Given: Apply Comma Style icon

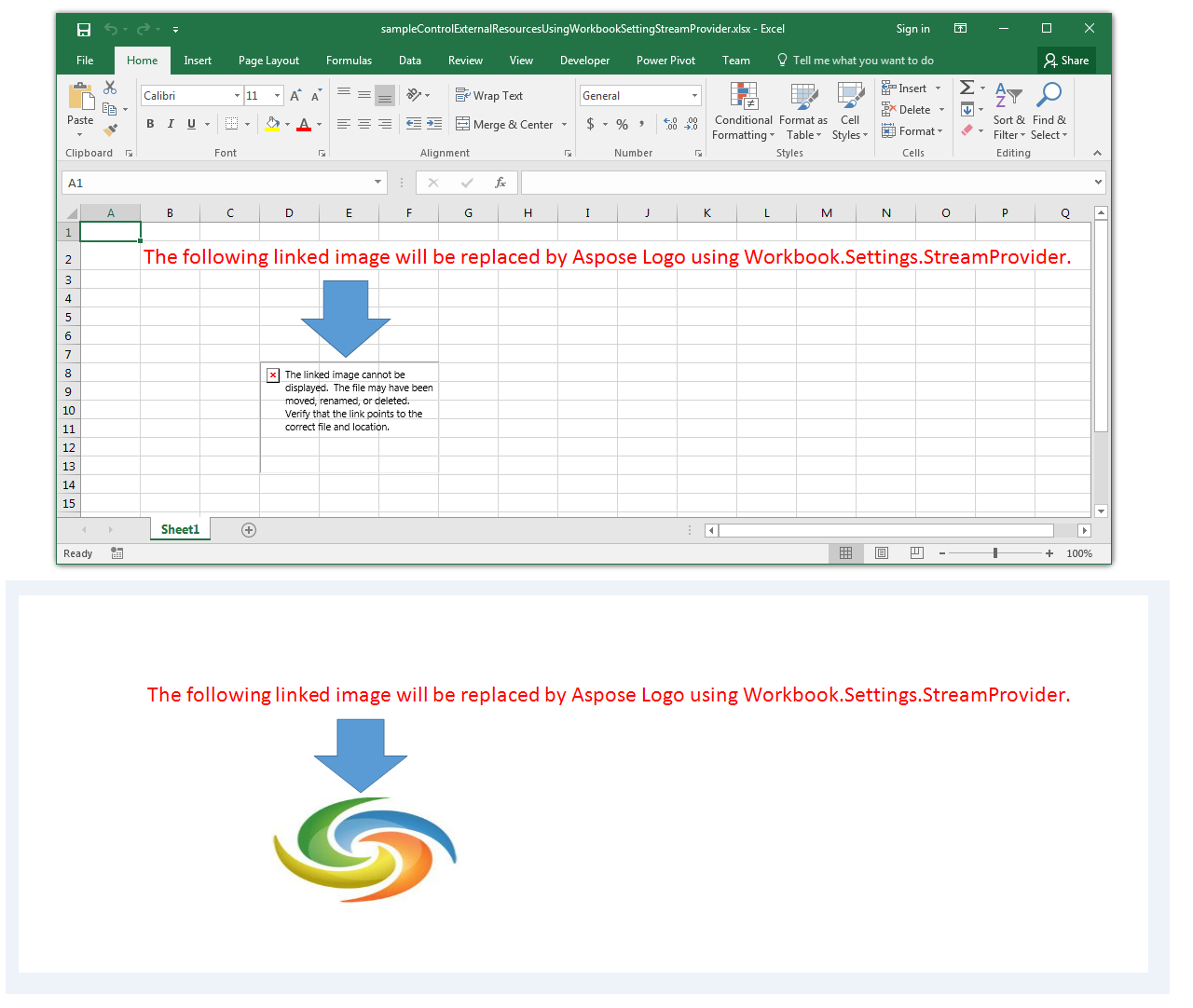Looking at the screenshot, I should coord(642,124).
